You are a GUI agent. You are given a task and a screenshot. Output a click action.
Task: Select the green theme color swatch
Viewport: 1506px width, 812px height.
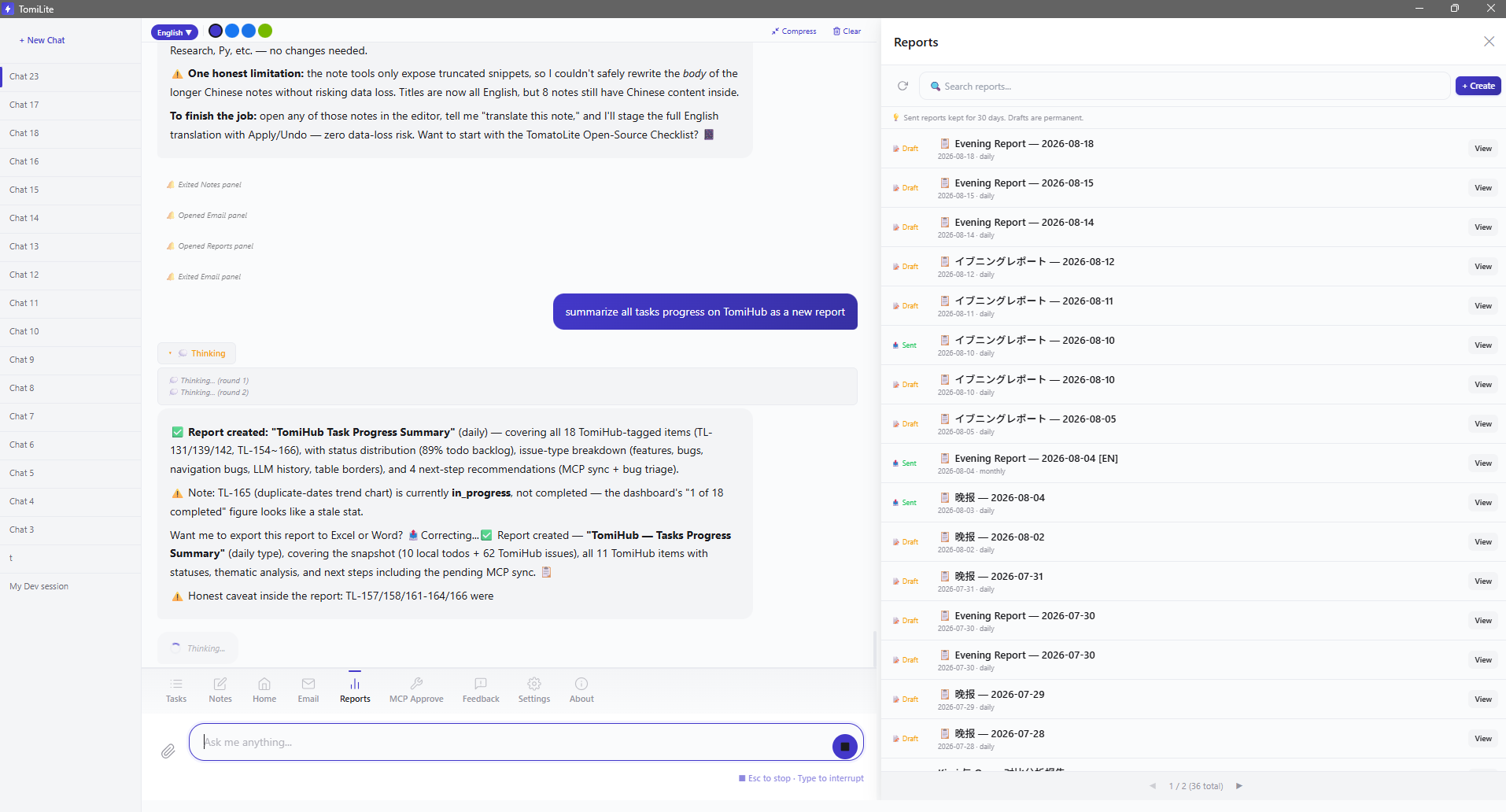coord(265,31)
